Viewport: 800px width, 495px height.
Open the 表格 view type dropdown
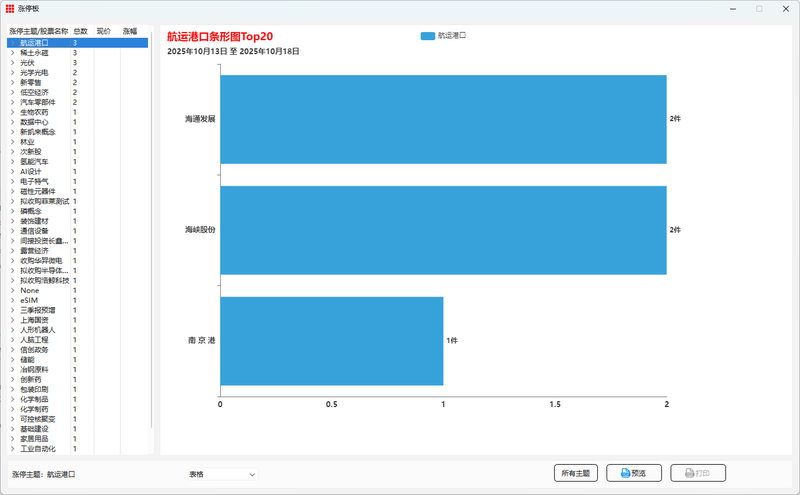click(x=222, y=474)
